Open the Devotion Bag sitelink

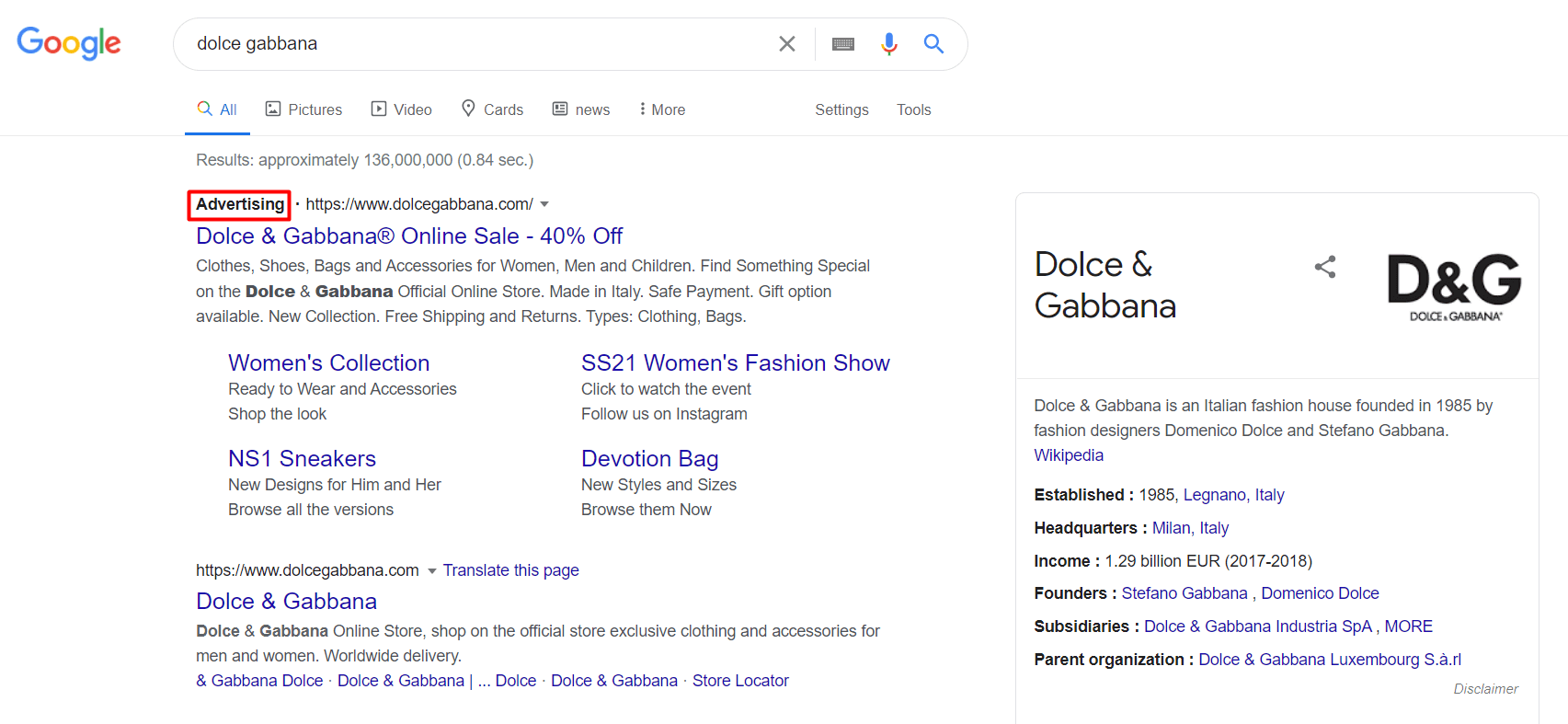click(x=649, y=459)
